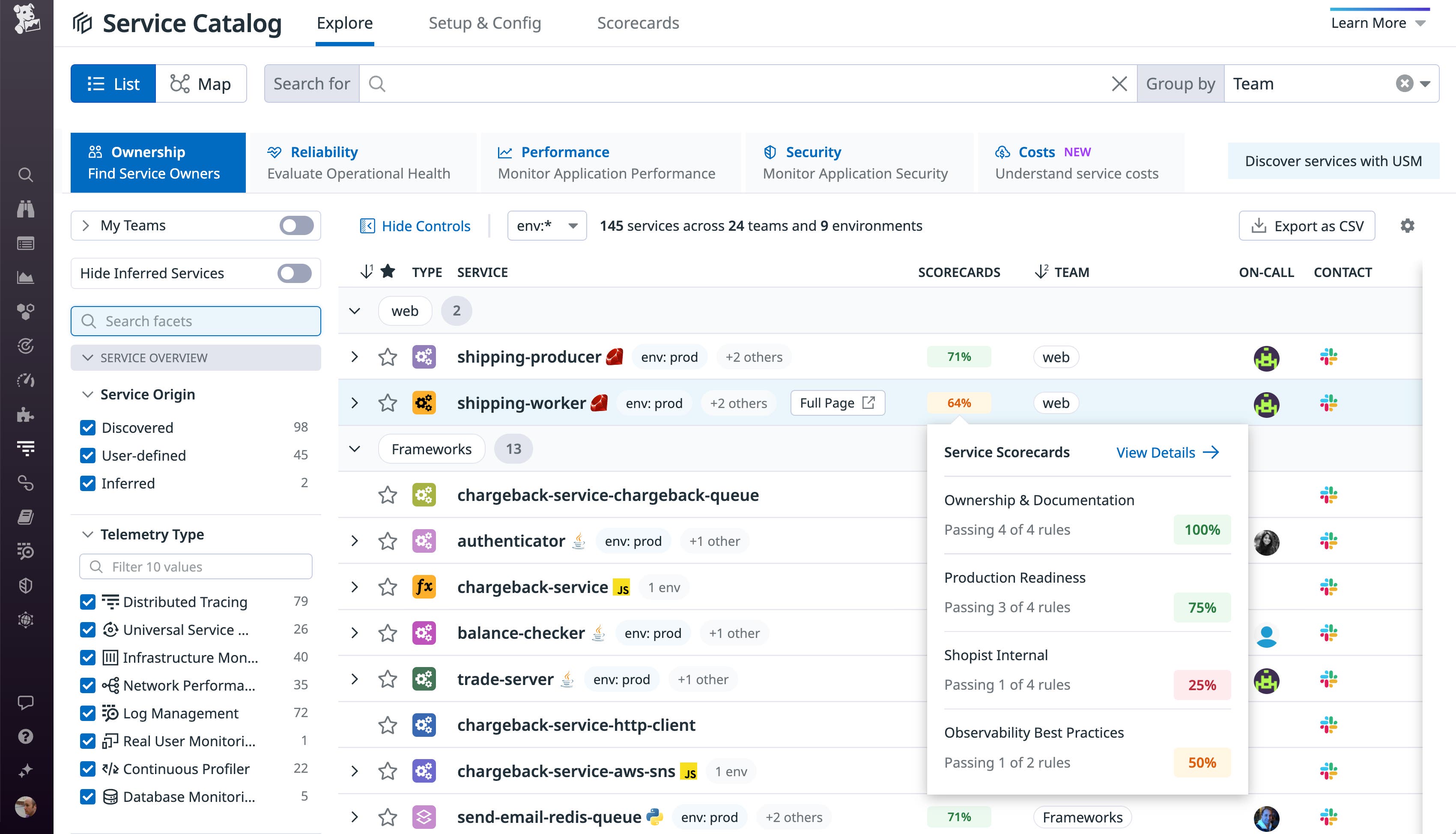Open the env:* environment dropdown

tap(546, 226)
